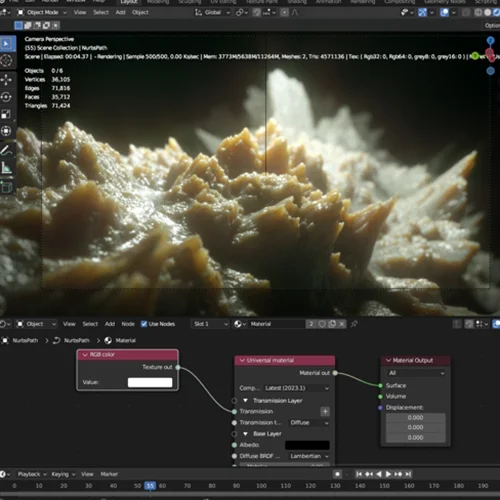Open the Playback popover in the timeline
Image resolution: width=500 pixels, height=500 pixels.
32,474
